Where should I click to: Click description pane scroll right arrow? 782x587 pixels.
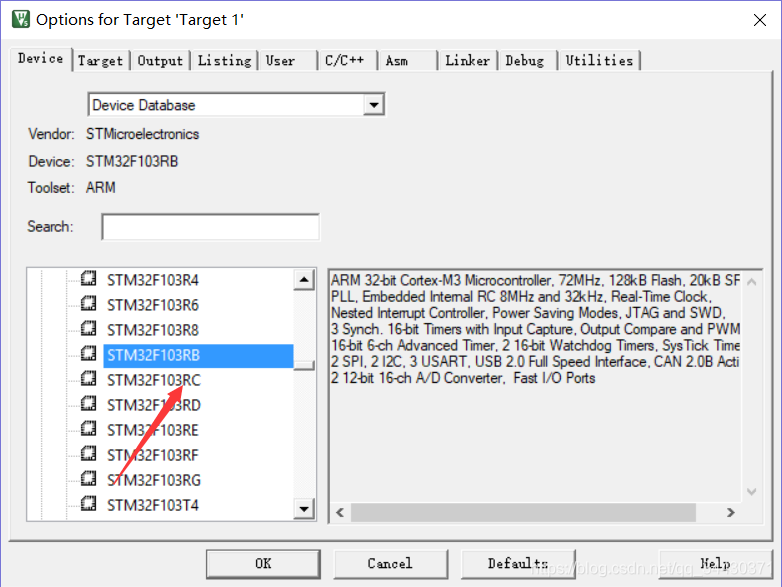[731, 513]
